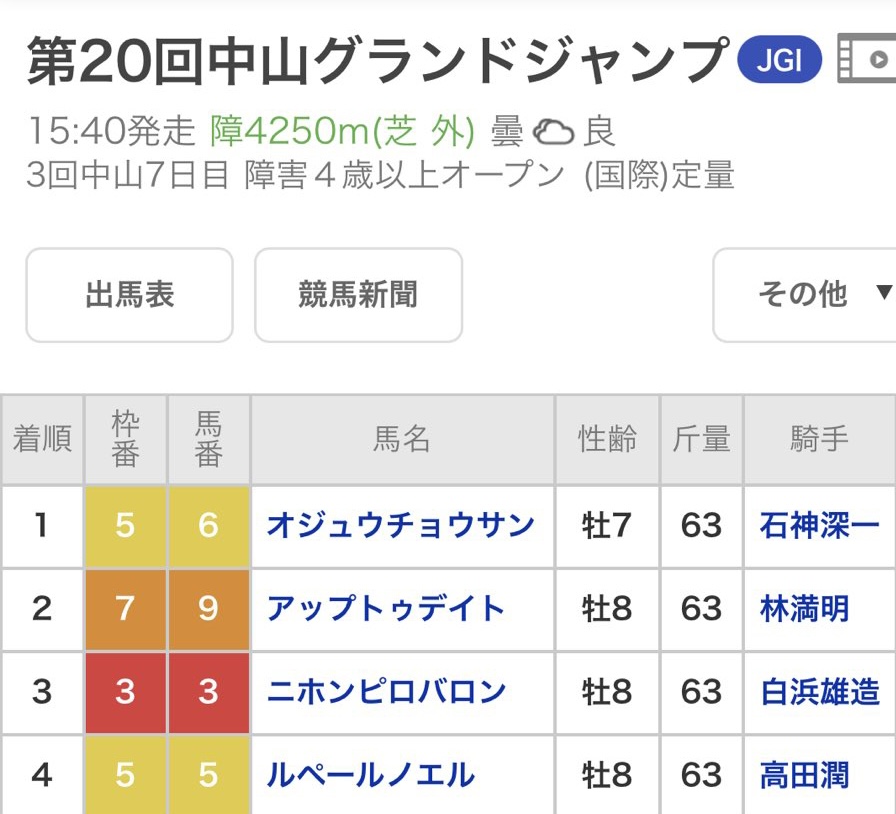This screenshot has width=896, height=814.
Task: Click the cloudy weather icon
Action: click(553, 132)
